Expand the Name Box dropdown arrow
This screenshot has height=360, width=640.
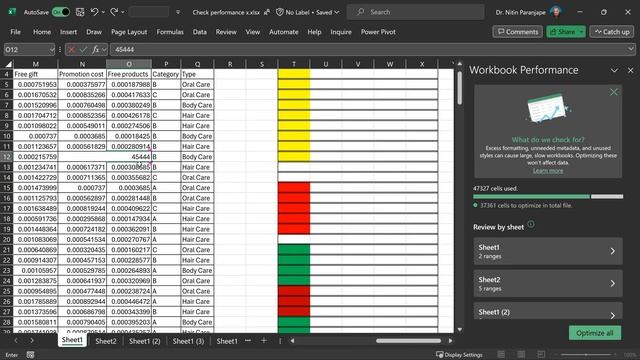[x=52, y=49]
